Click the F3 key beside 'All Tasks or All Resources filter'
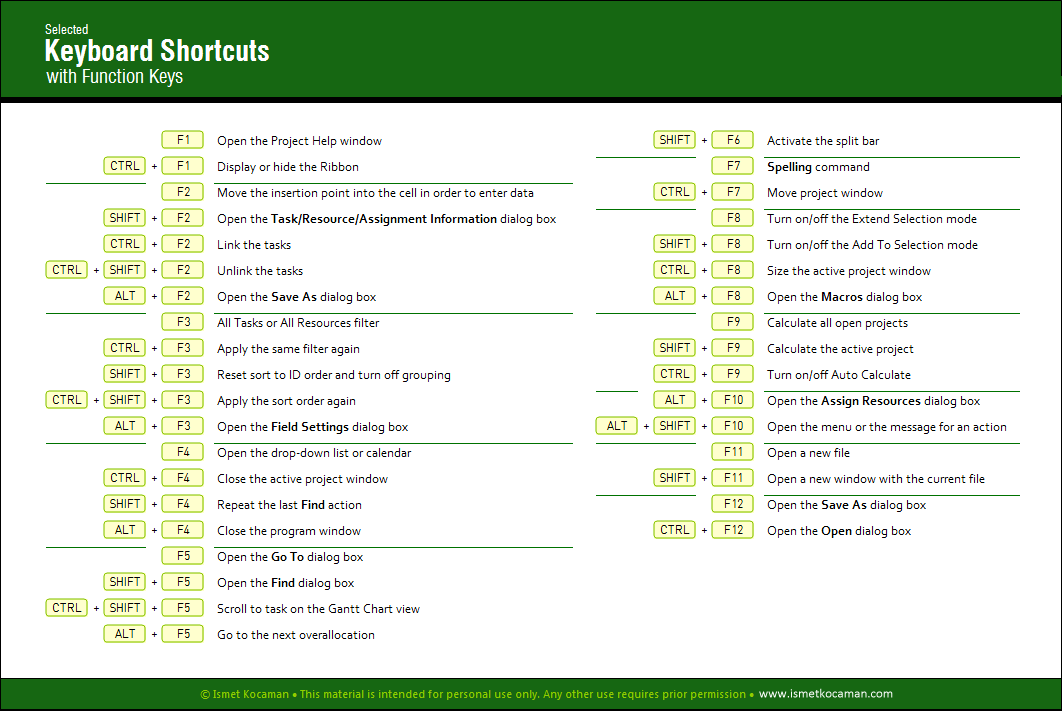 [183, 322]
